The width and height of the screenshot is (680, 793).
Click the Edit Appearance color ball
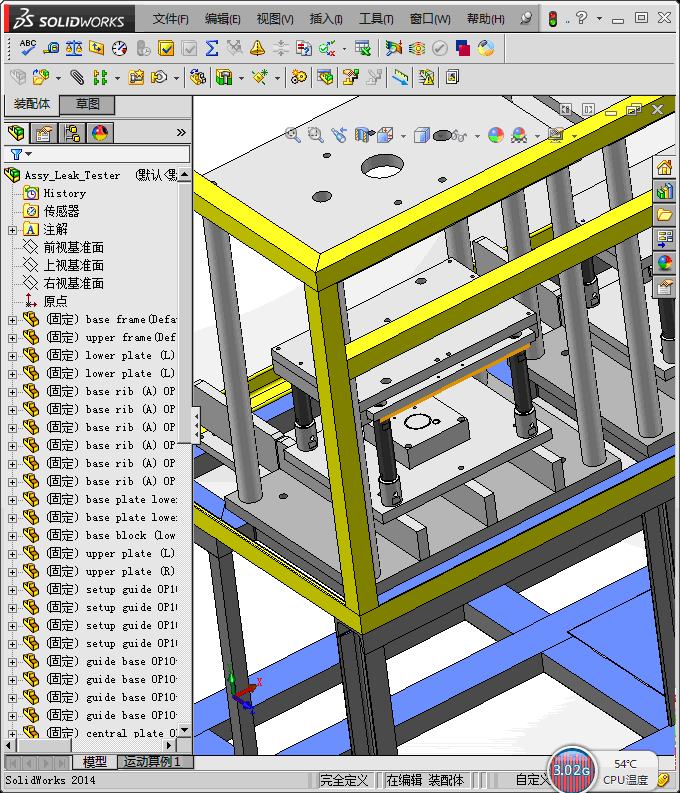[x=495, y=135]
